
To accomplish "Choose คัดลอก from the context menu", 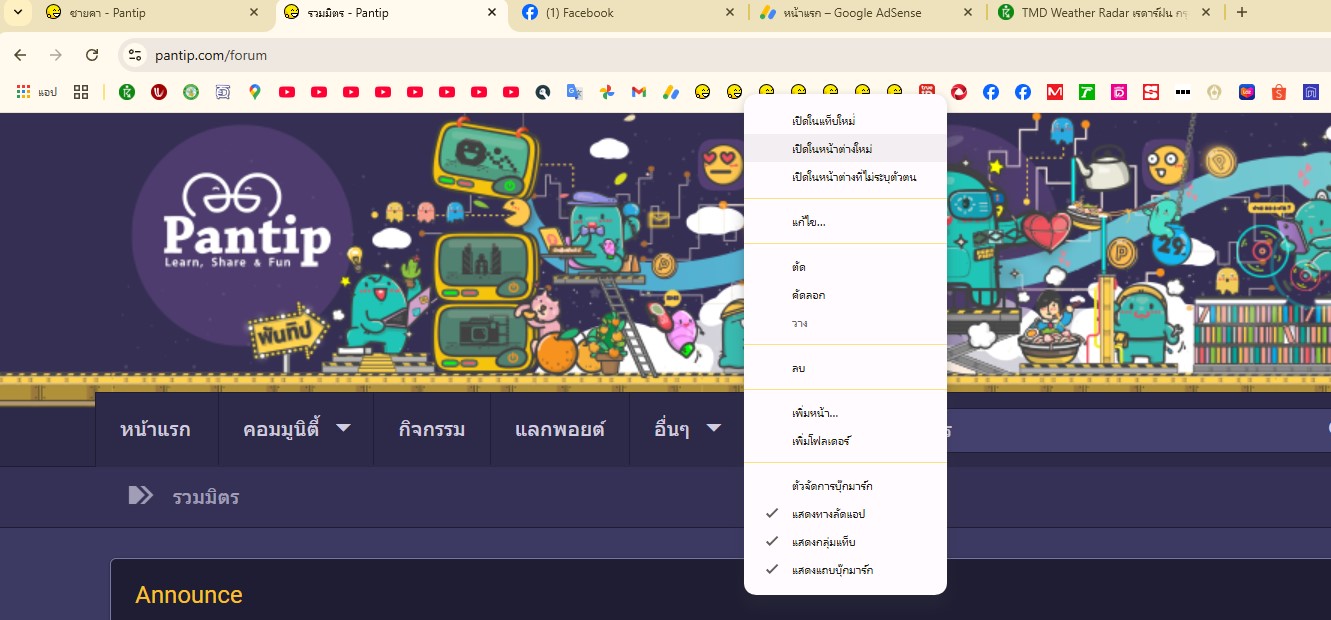I will (846, 295).
